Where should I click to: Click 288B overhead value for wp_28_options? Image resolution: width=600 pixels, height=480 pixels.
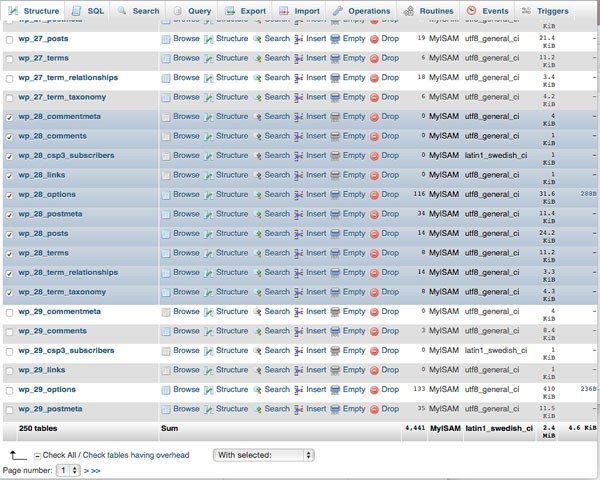[588, 194]
